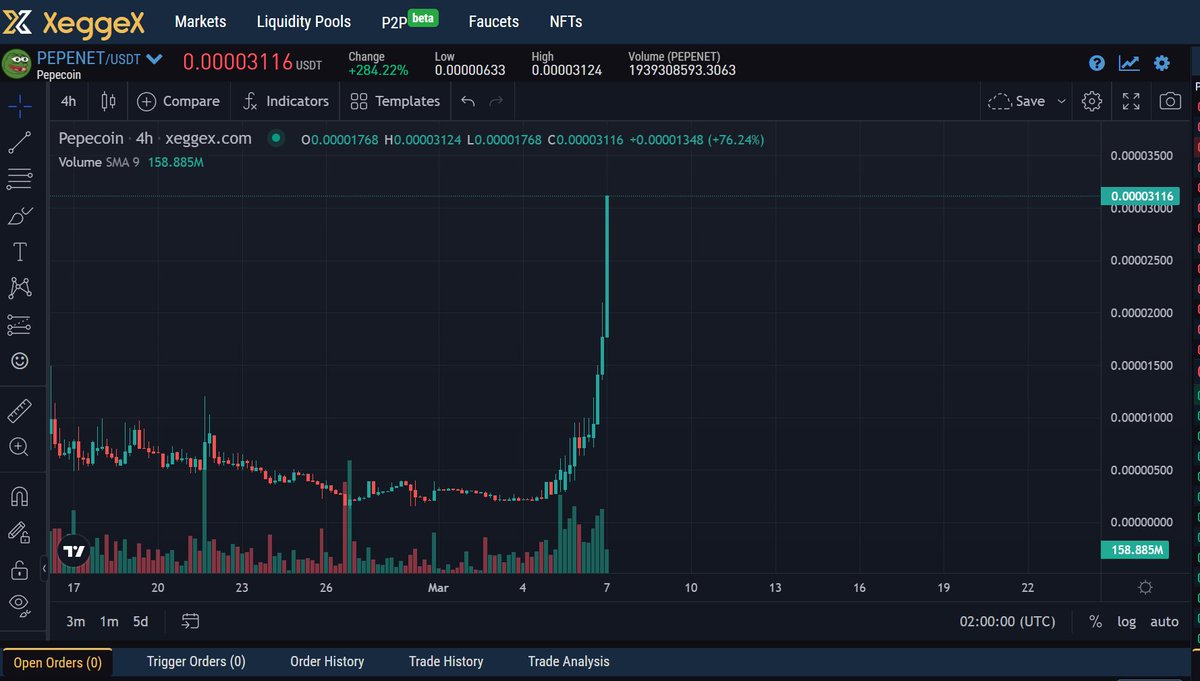Open the emoji icons tool

(x=20, y=360)
